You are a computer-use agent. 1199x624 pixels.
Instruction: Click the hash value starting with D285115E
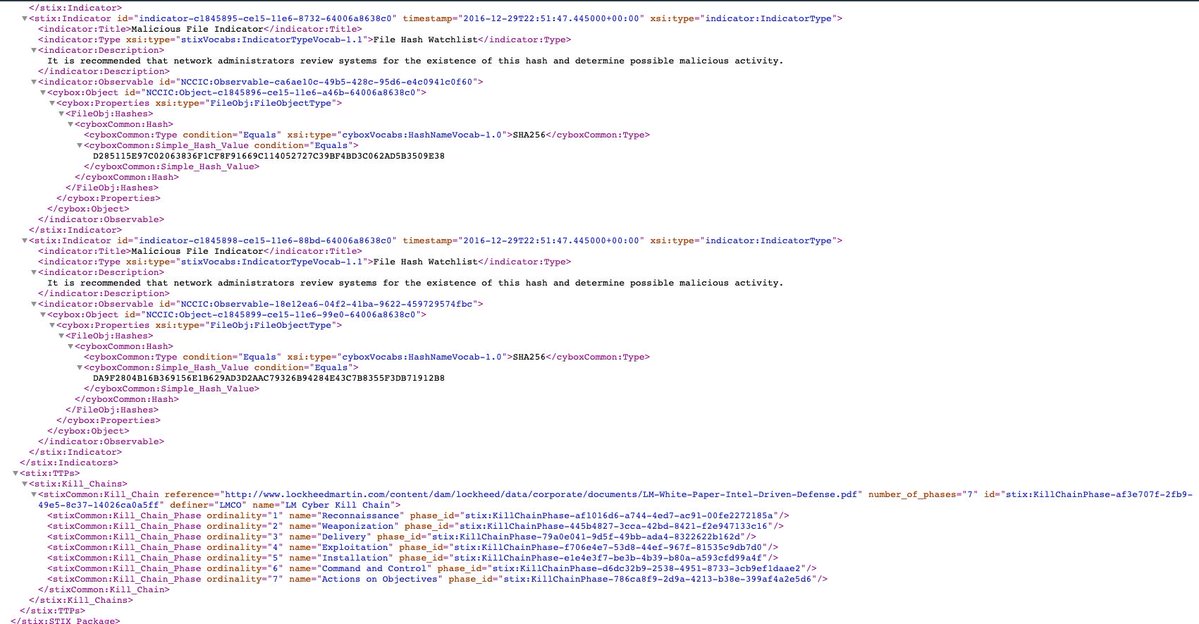[x=268, y=156]
